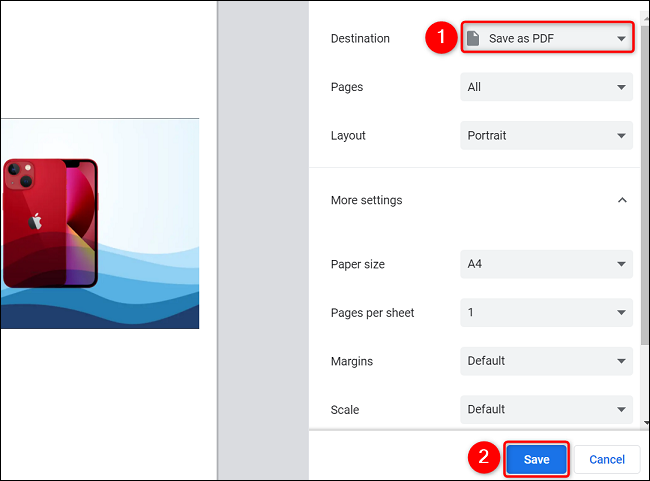
Task: Collapse More settings with the chevron icon
Action: 622,200
